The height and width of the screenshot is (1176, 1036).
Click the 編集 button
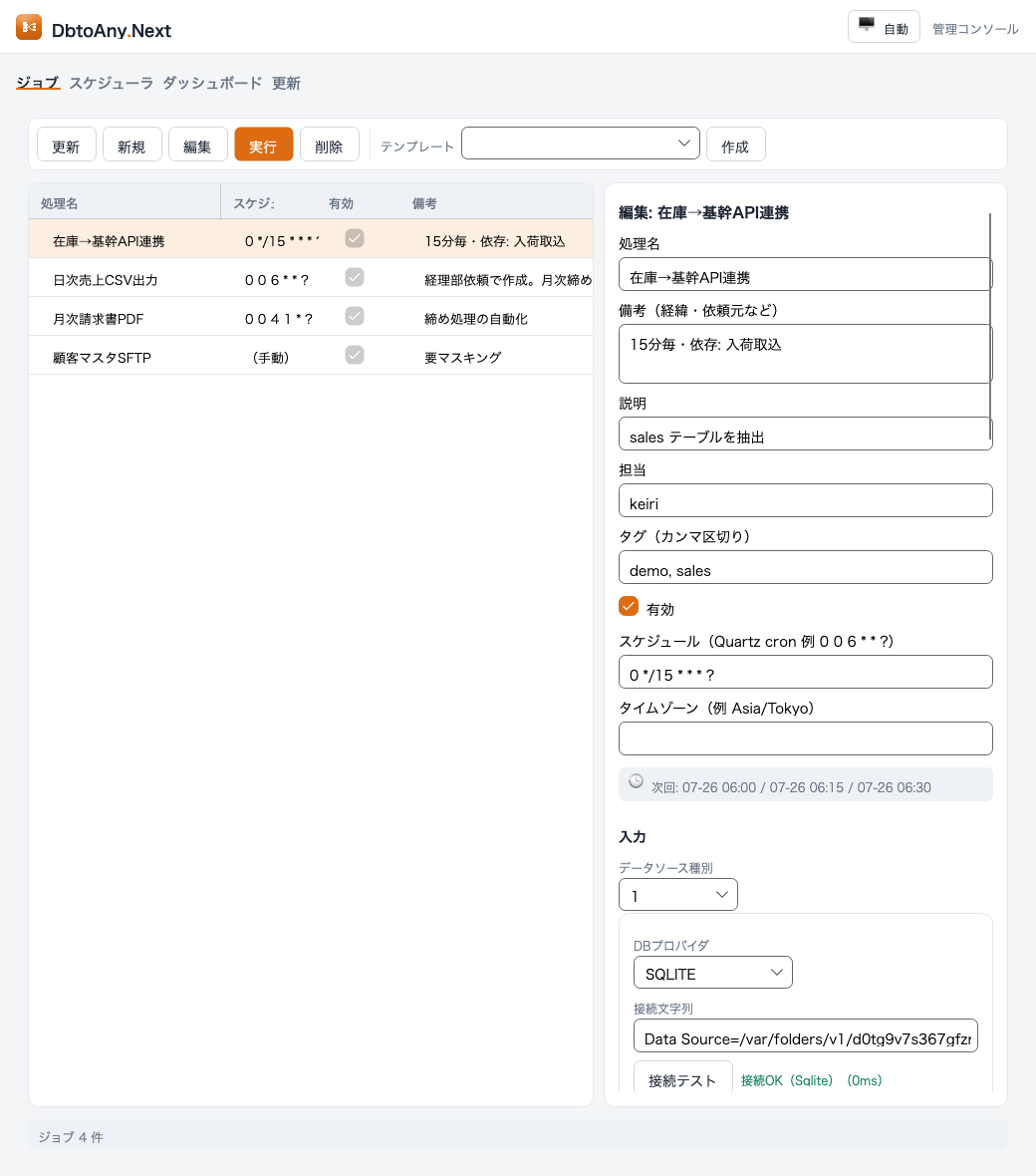click(198, 144)
